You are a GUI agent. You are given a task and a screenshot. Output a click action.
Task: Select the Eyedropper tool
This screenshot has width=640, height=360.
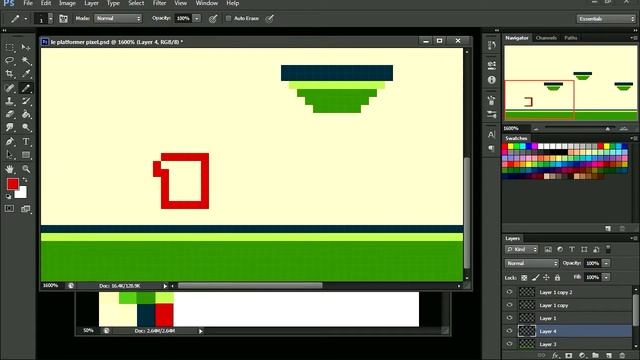[26, 74]
